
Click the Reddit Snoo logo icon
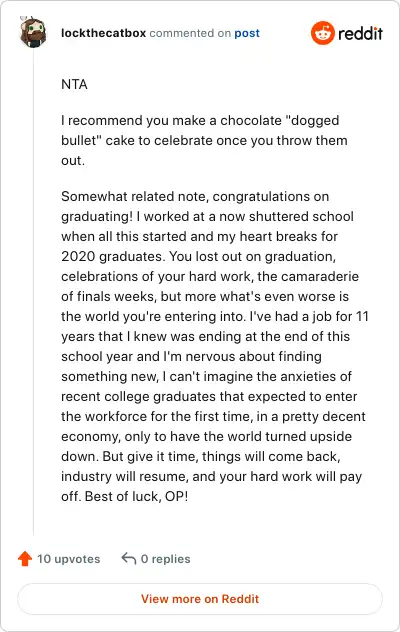(323, 33)
